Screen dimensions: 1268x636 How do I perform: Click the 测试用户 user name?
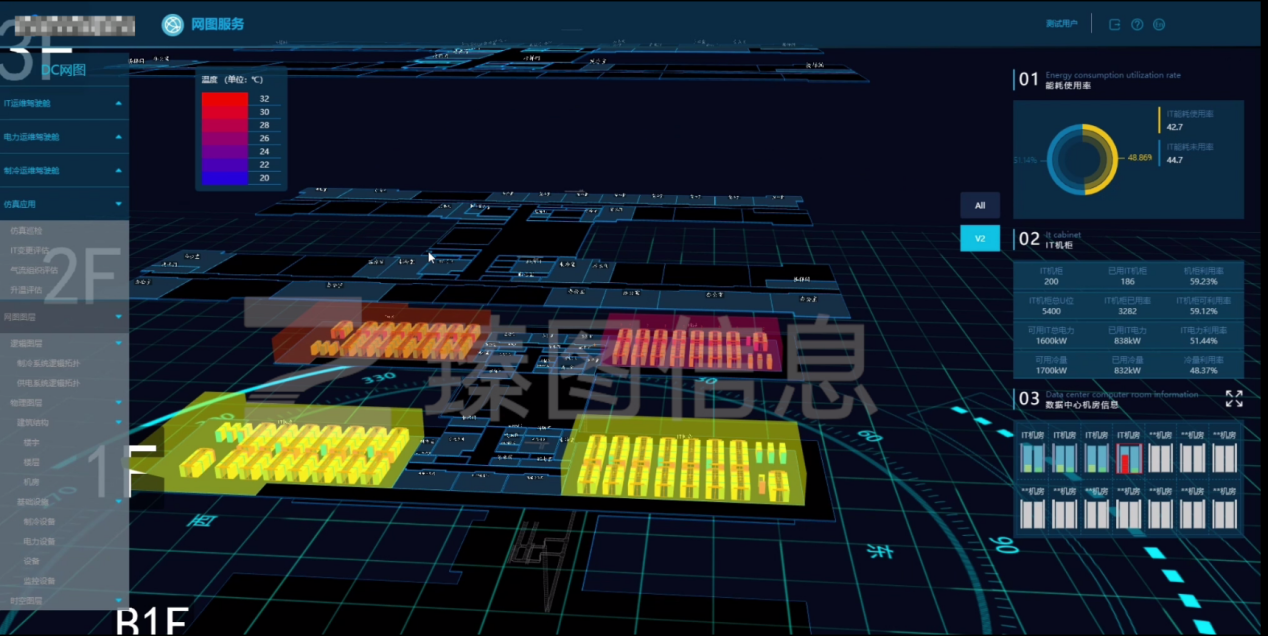pyautogui.click(x=1061, y=24)
